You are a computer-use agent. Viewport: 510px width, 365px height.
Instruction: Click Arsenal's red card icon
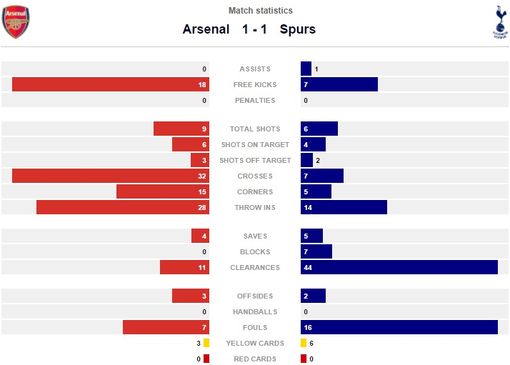pyautogui.click(x=206, y=359)
